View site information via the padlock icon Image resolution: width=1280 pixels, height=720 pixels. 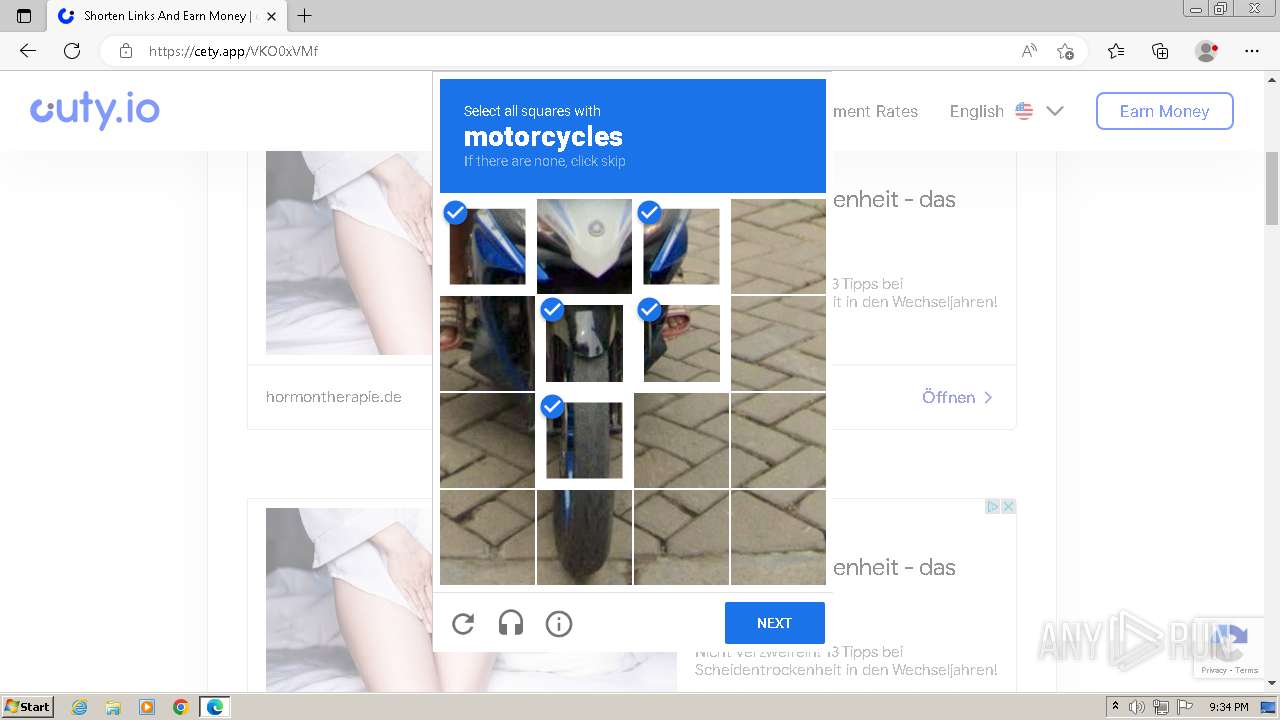tap(125, 51)
